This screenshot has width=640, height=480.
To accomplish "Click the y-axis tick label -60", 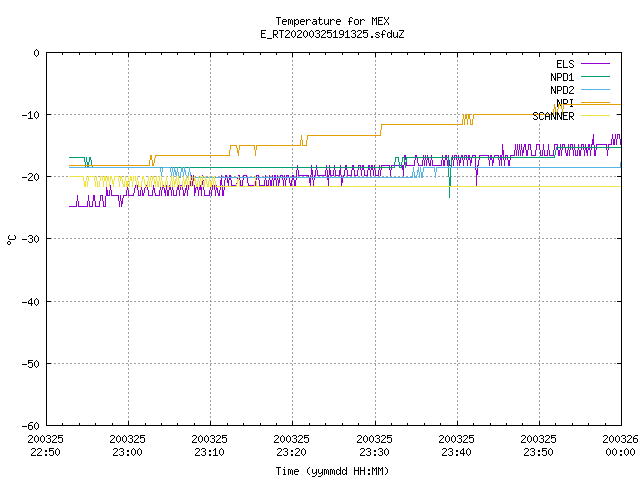I will 31,426.
